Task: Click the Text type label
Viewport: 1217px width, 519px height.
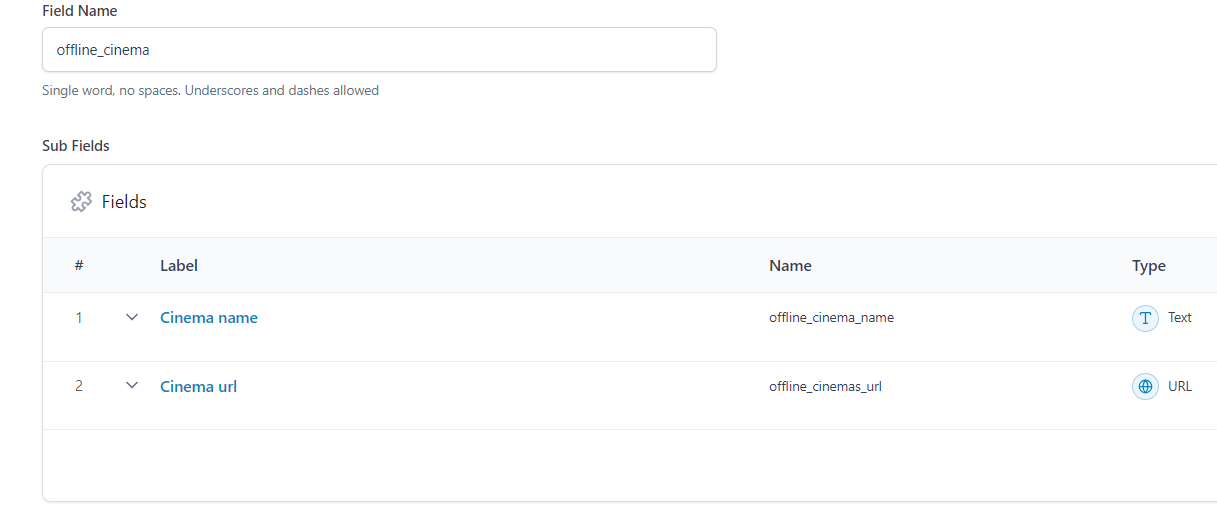Action: pyautogui.click(x=1180, y=318)
